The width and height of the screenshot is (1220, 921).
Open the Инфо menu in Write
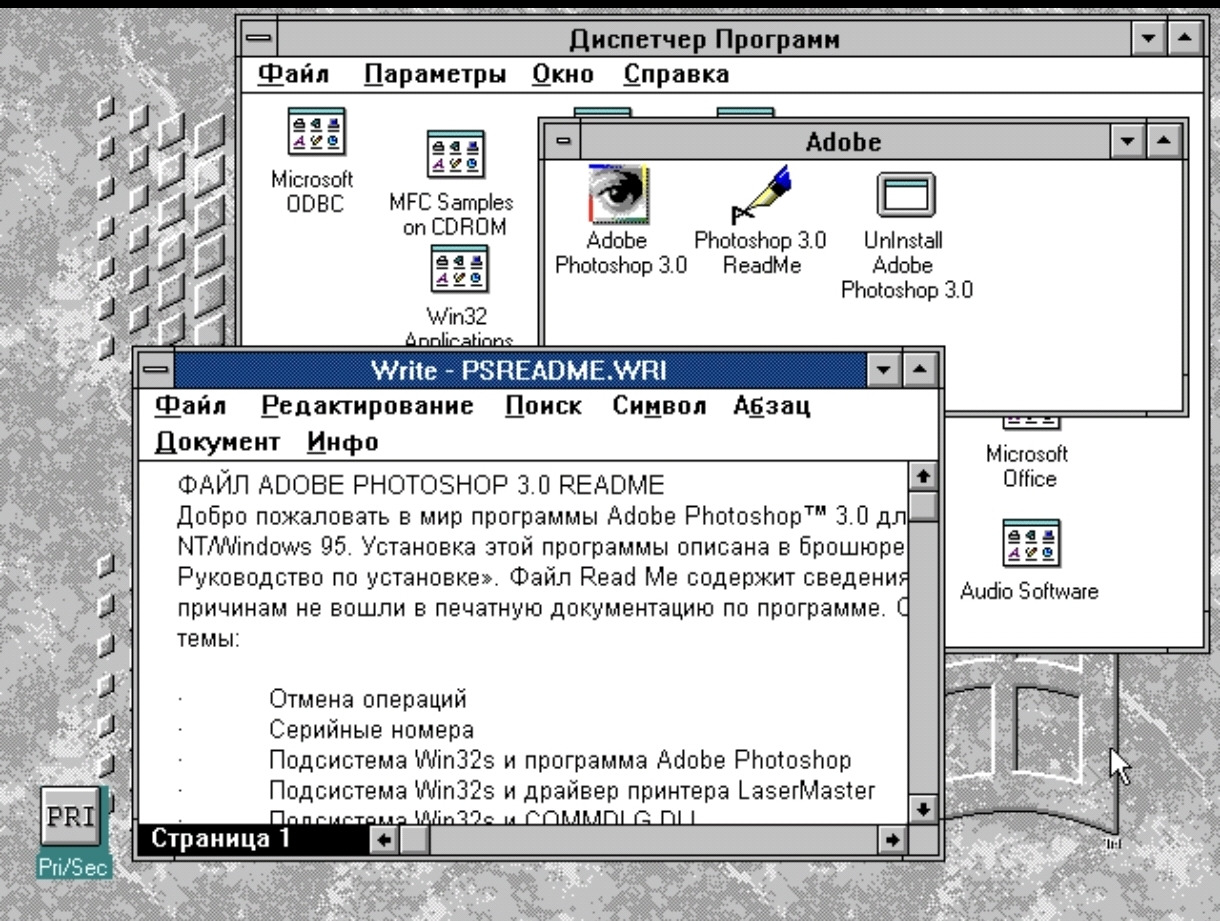[x=343, y=441]
